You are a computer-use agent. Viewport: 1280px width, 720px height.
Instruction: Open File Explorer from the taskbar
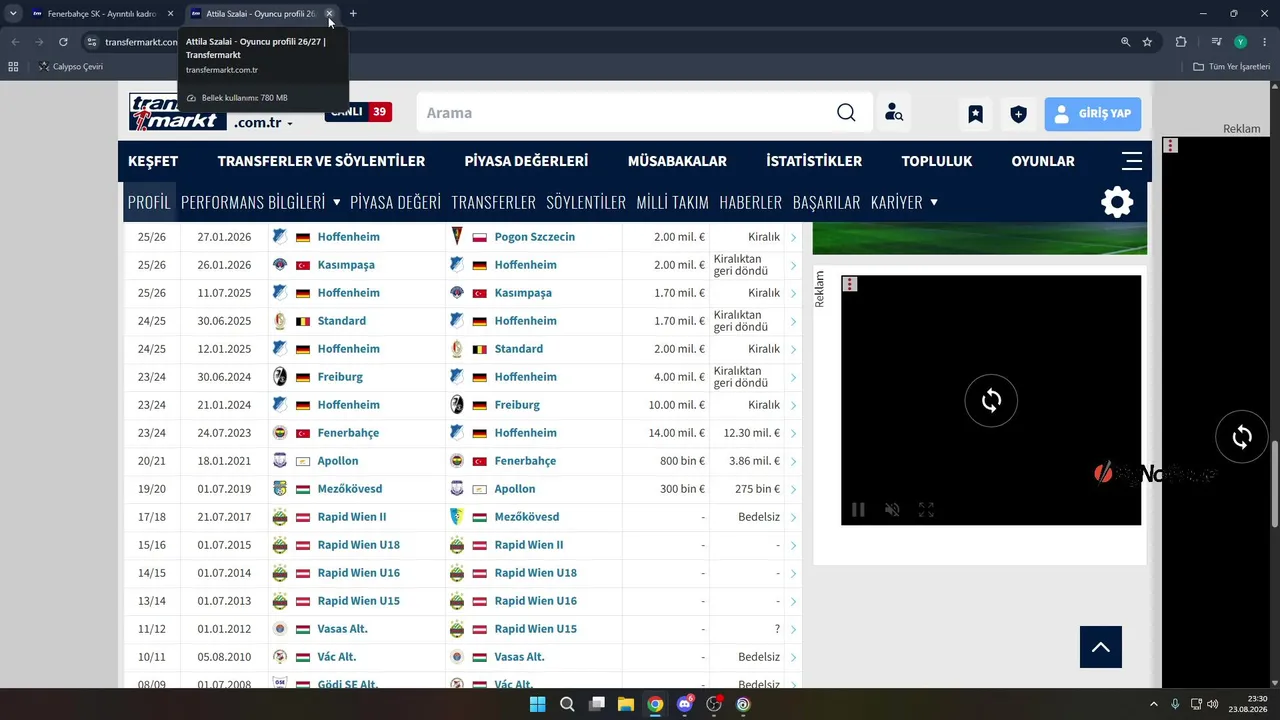[626, 704]
